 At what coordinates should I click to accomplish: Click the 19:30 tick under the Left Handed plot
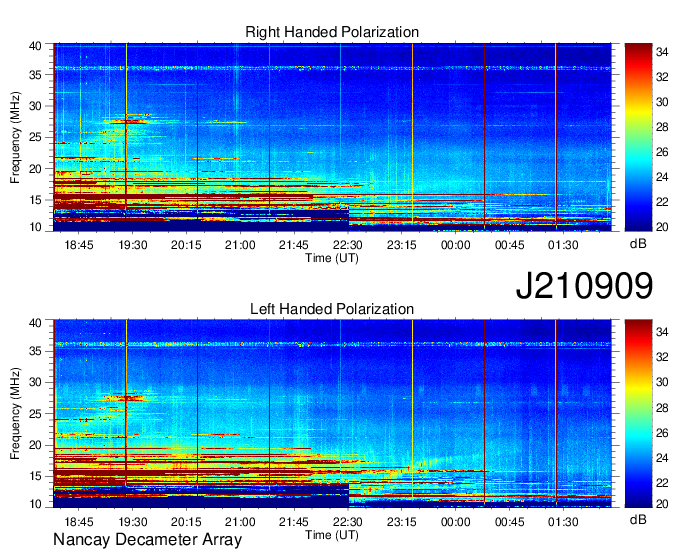133,522
